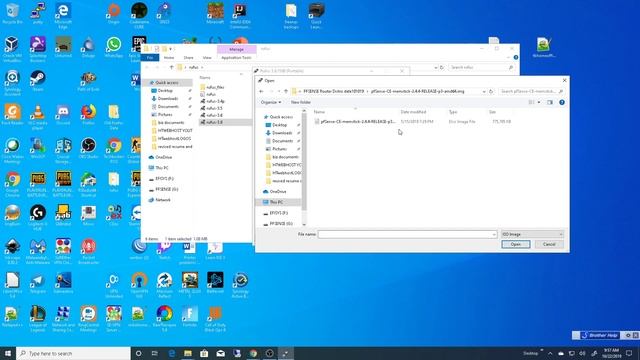Select Downloads in Open dialog sidebar
Image resolution: width=640 pixels, height=360 pixels.
(282, 133)
